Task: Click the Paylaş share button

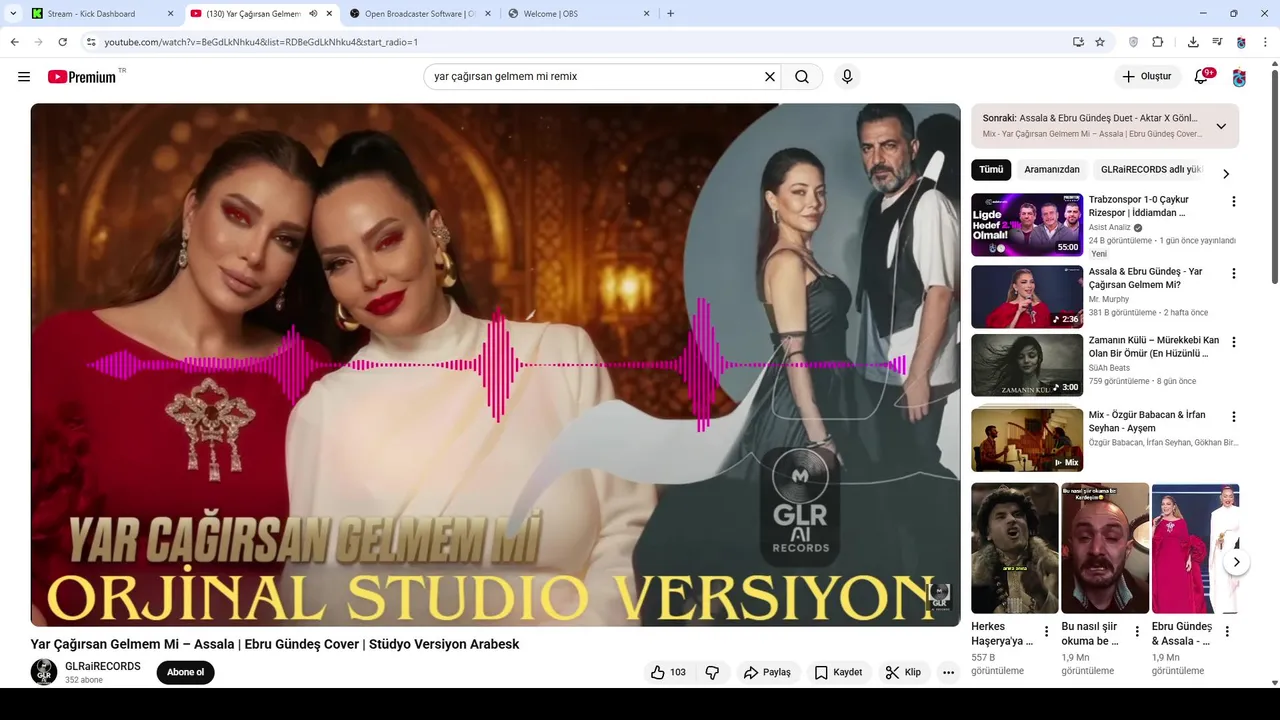Action: [x=767, y=672]
